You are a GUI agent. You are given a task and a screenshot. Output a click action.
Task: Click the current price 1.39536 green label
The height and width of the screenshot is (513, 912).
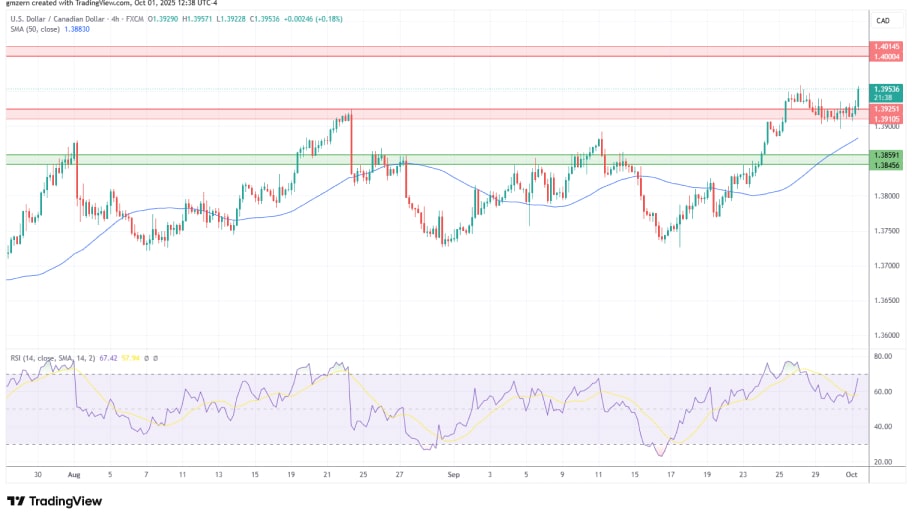(886, 89)
